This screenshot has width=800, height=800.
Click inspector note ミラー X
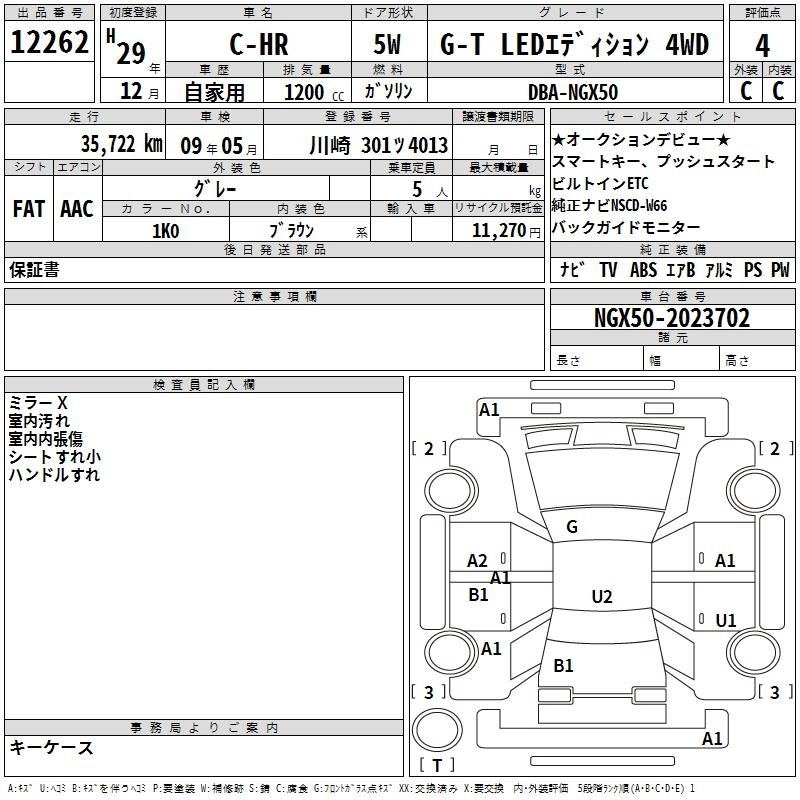click(38, 403)
